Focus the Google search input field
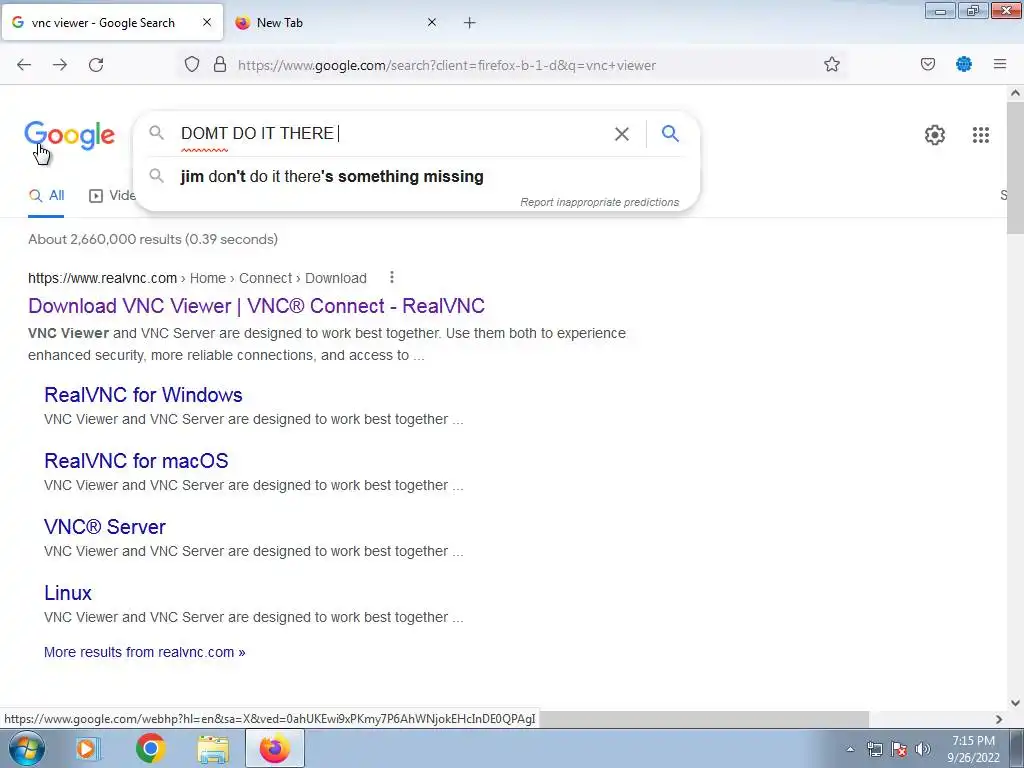This screenshot has height=768, width=1024. point(392,133)
